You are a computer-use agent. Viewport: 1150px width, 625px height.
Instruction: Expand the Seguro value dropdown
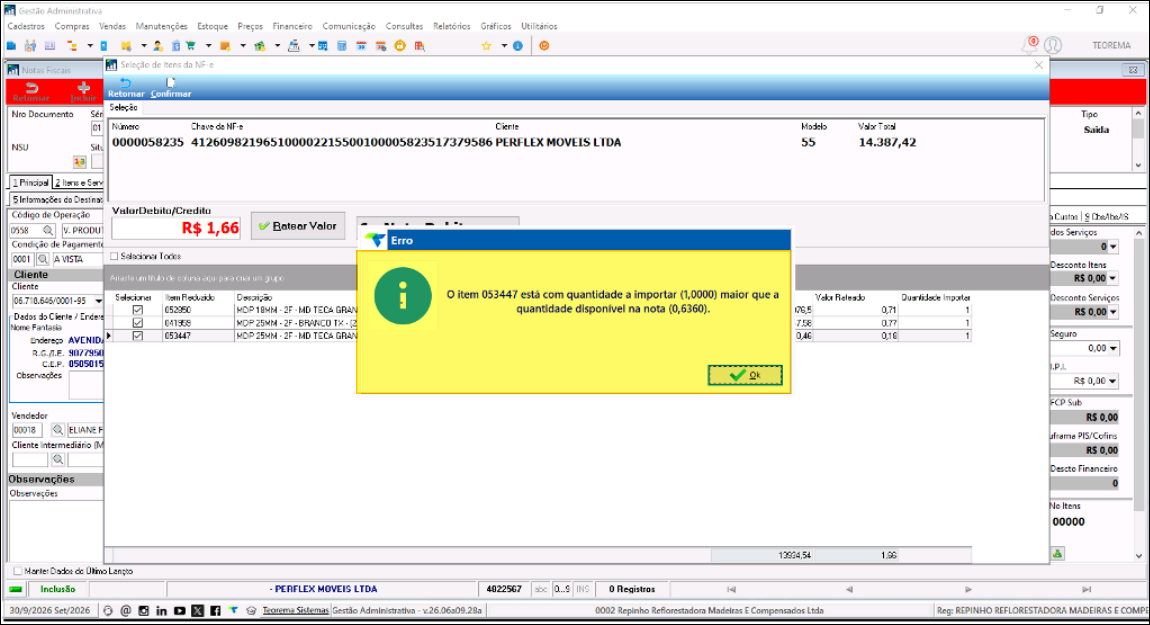click(1113, 348)
